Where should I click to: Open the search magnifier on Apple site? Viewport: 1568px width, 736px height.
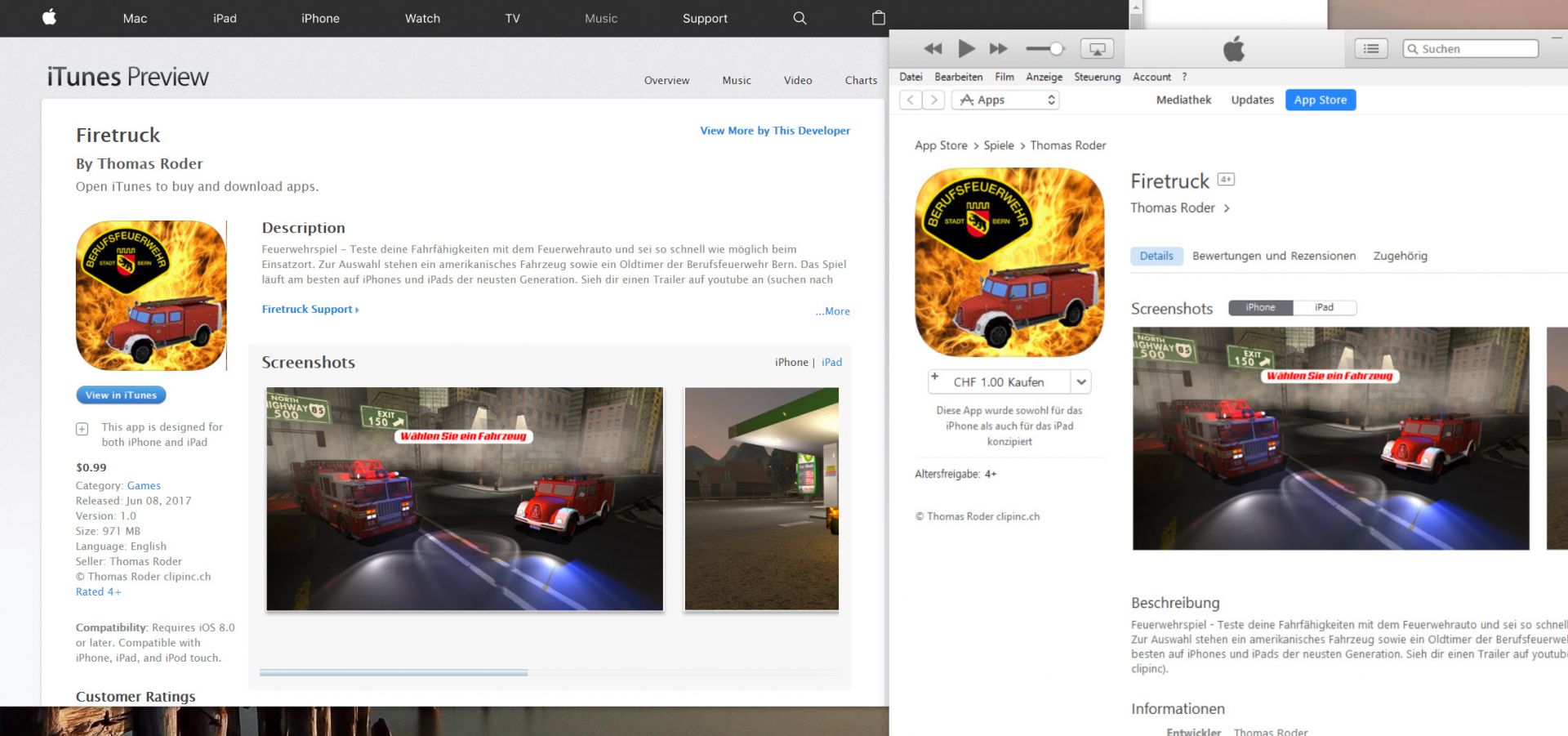point(800,18)
